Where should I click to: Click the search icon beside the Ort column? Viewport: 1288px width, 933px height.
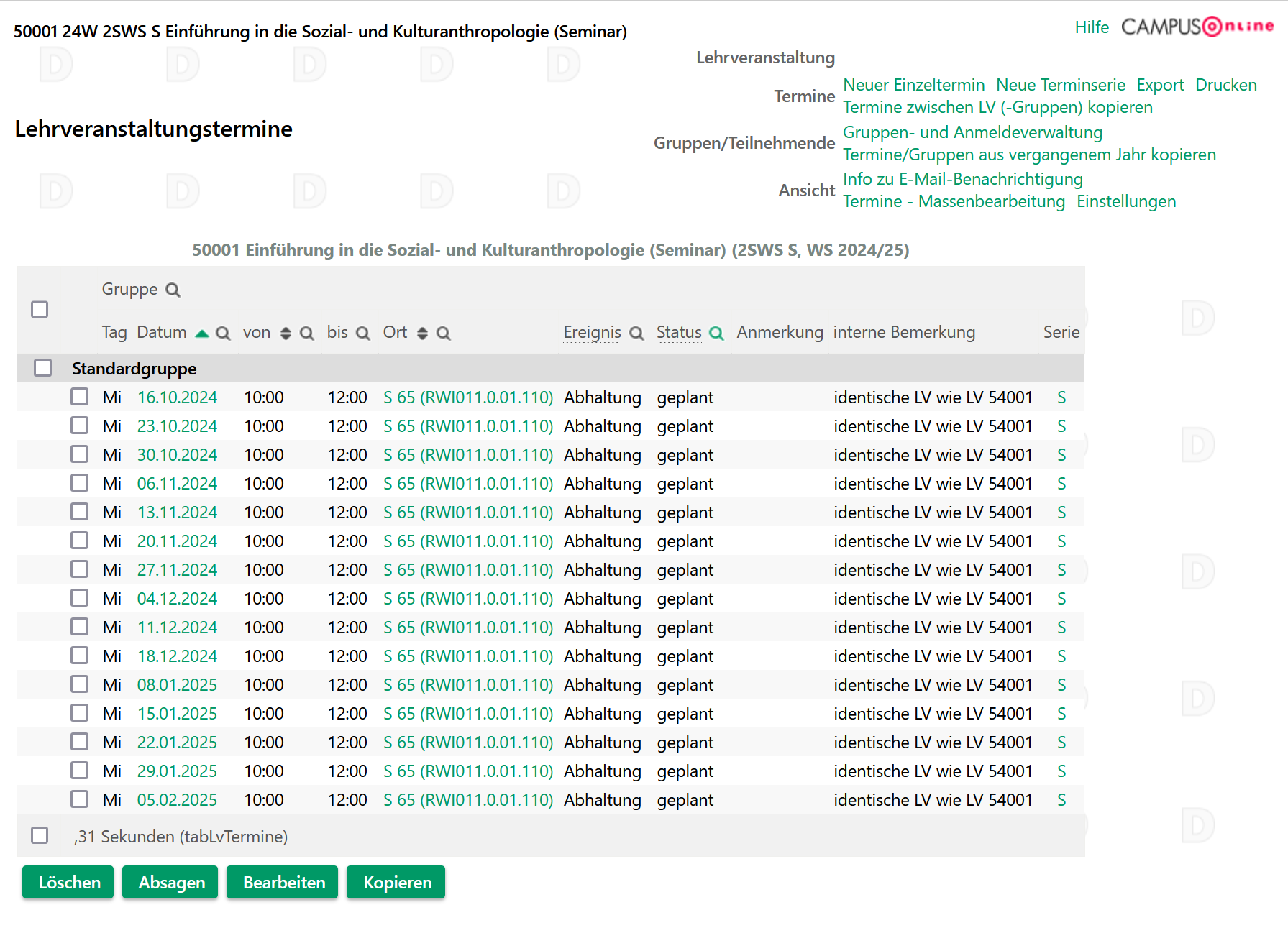(x=444, y=334)
